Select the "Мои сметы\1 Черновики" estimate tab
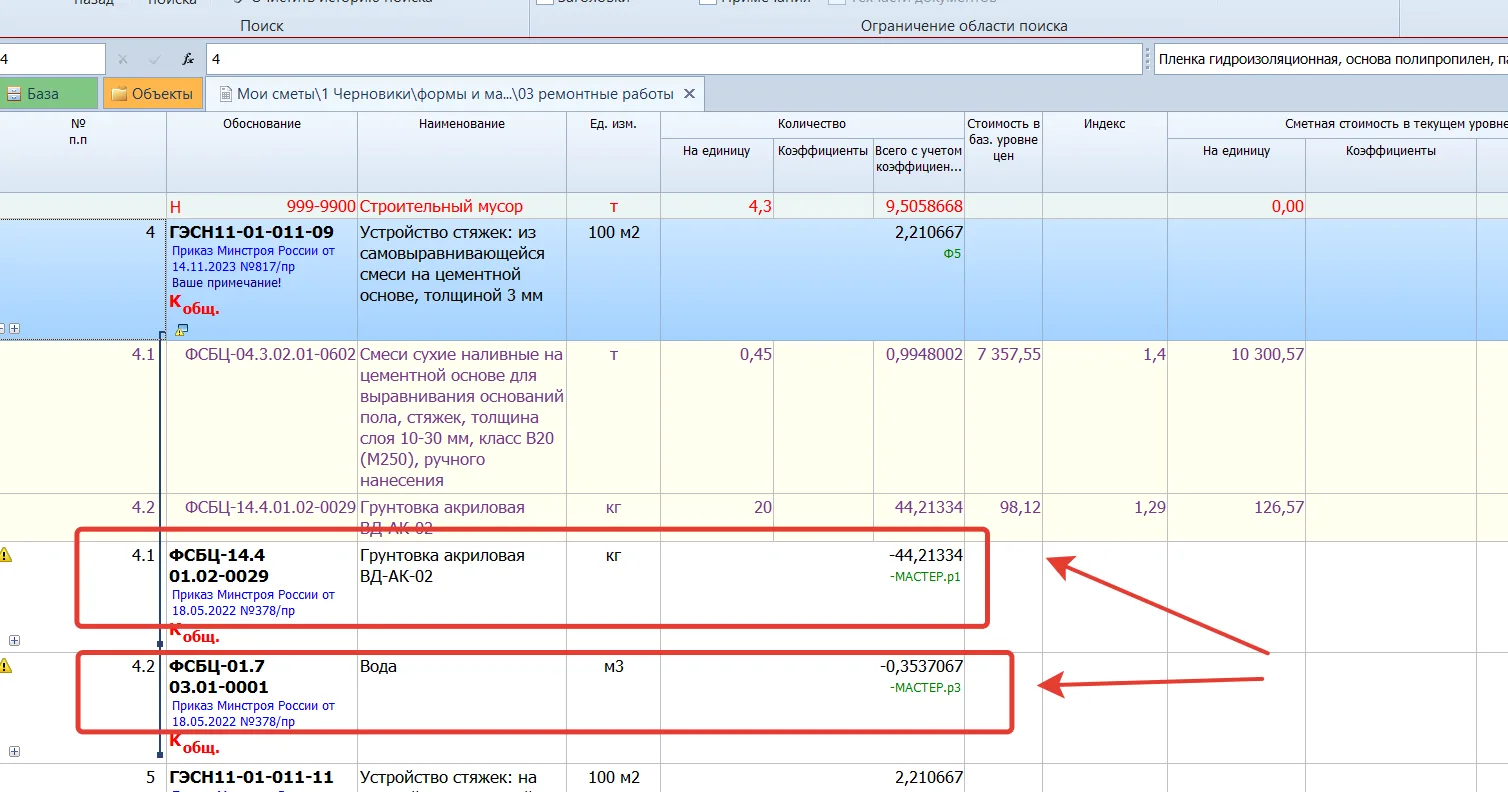This screenshot has height=792, width=1508. tap(455, 94)
